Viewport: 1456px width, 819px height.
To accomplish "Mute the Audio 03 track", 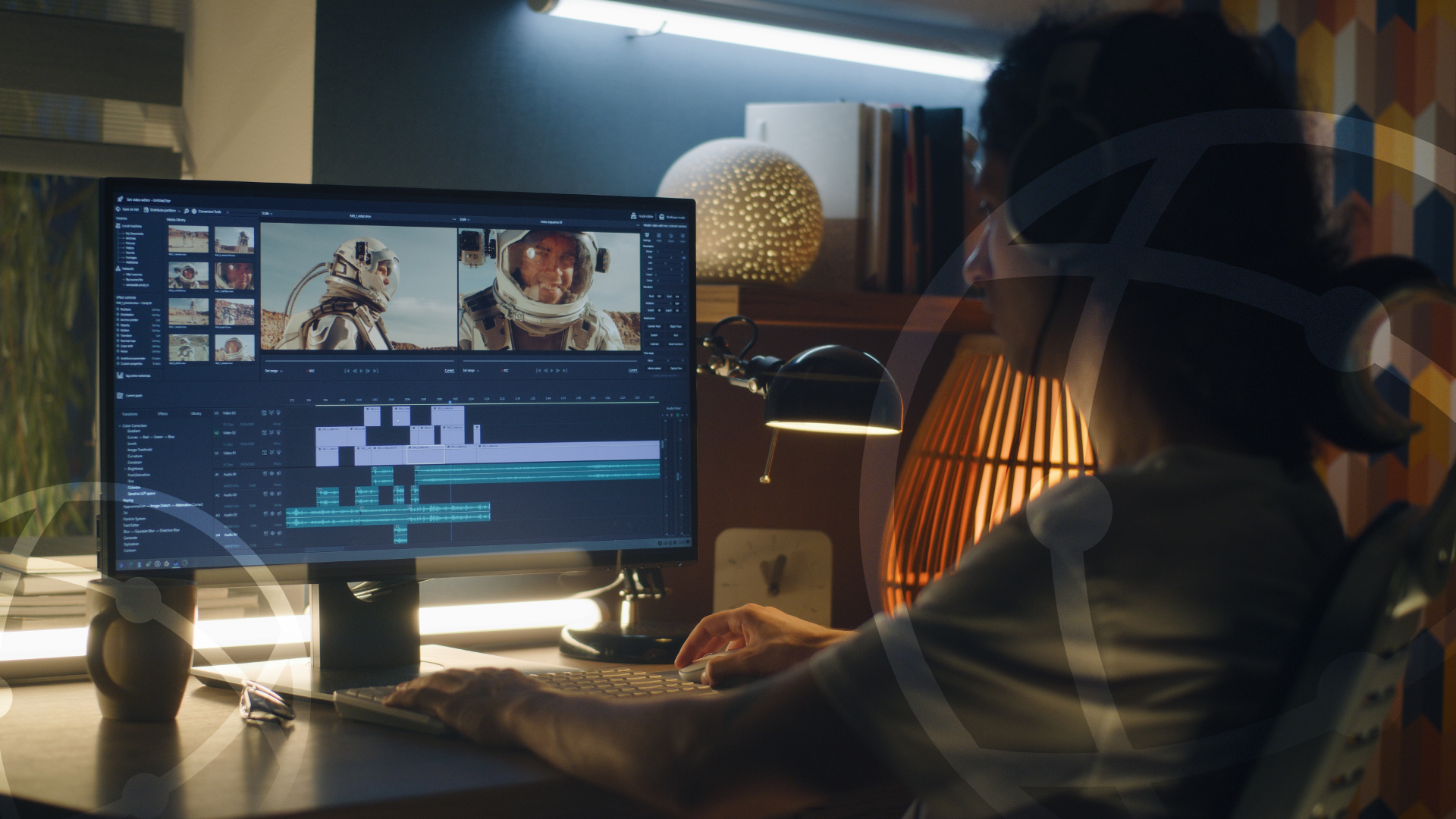I will (x=278, y=525).
